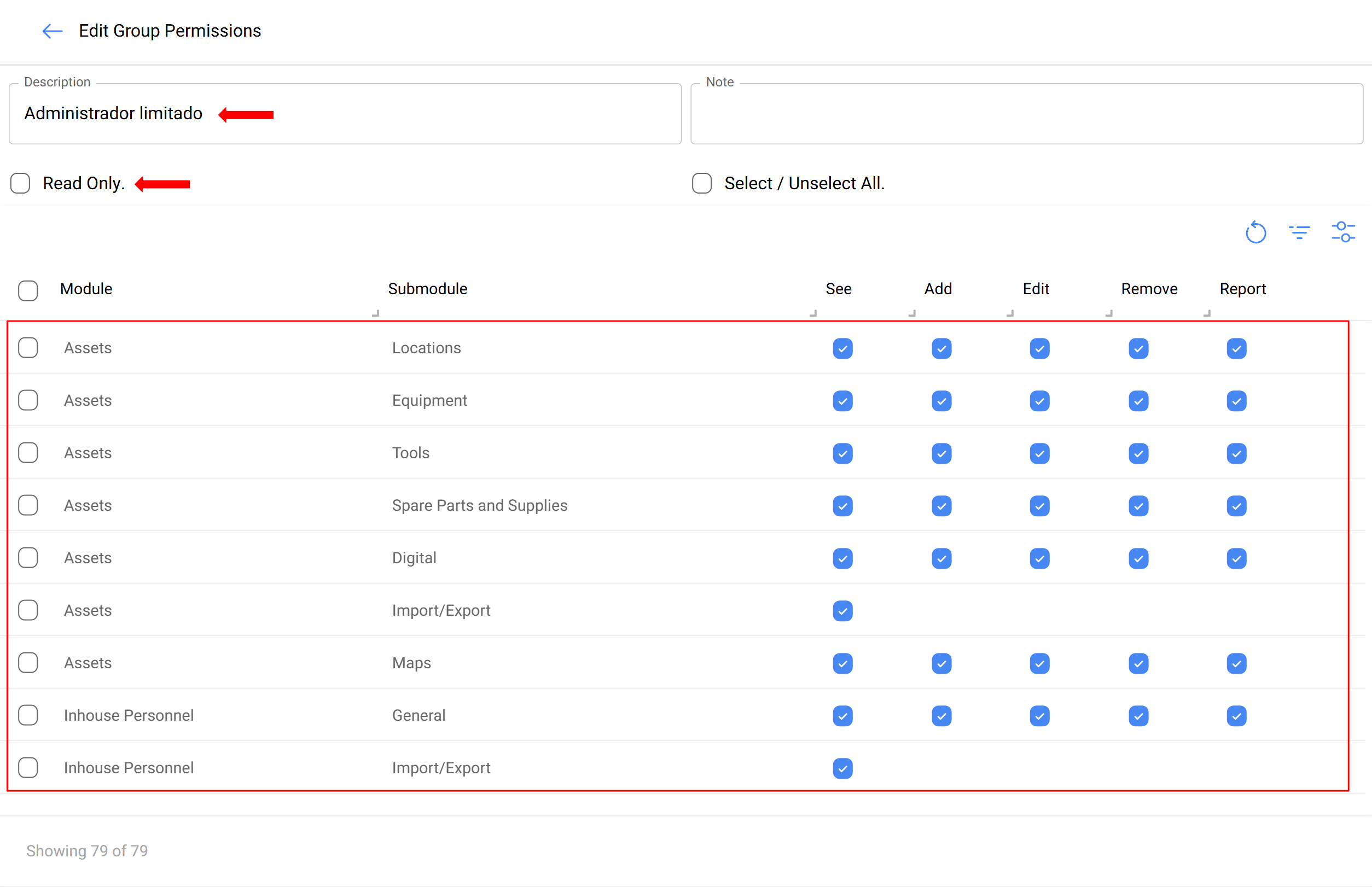Enable the Read Only checkbox
Image resolution: width=1372 pixels, height=887 pixels.
[x=21, y=184]
